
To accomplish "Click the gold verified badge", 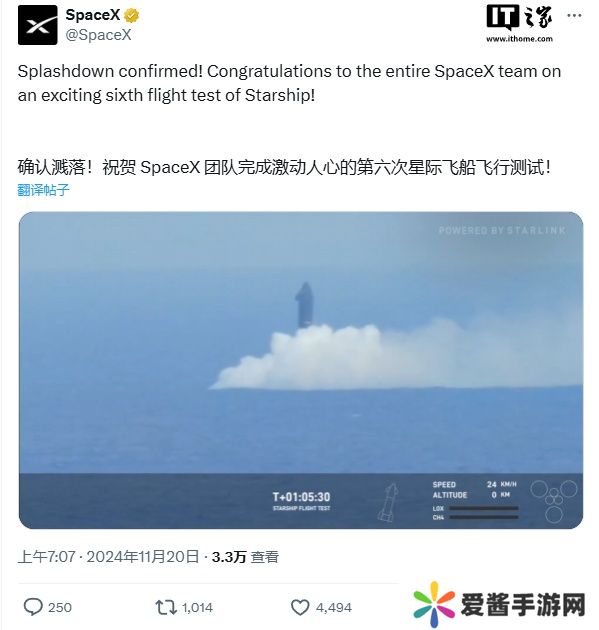I will click(131, 16).
